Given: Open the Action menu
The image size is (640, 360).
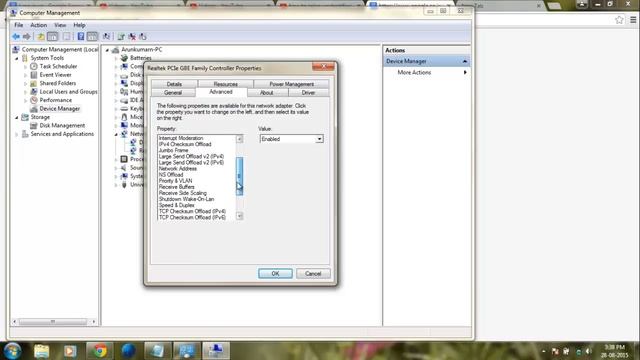Looking at the screenshot, I should point(38,25).
